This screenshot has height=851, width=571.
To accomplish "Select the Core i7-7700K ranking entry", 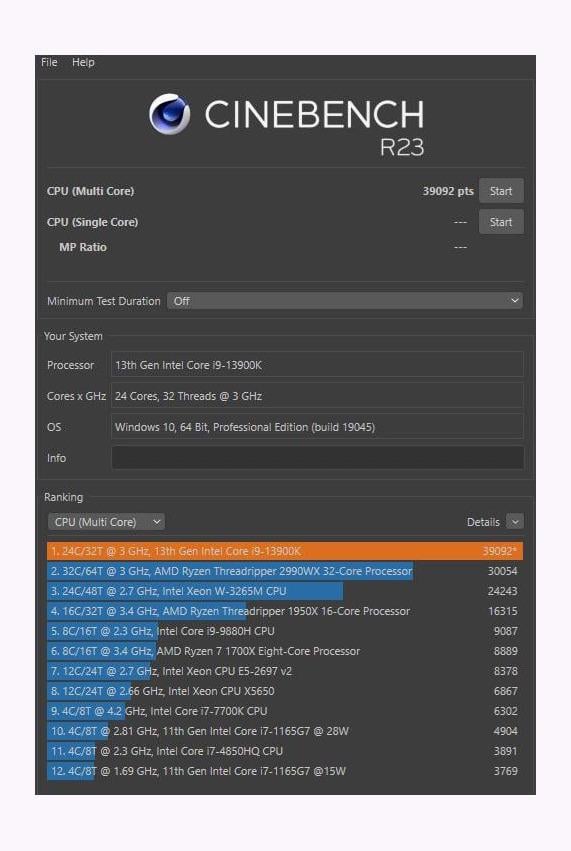I will pos(285,711).
